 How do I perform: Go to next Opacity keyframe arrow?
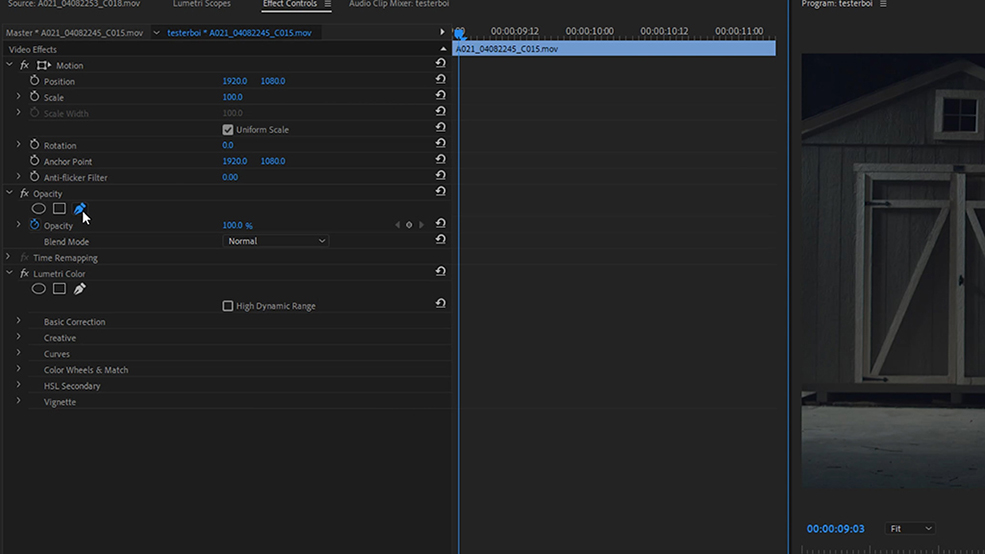tap(422, 225)
